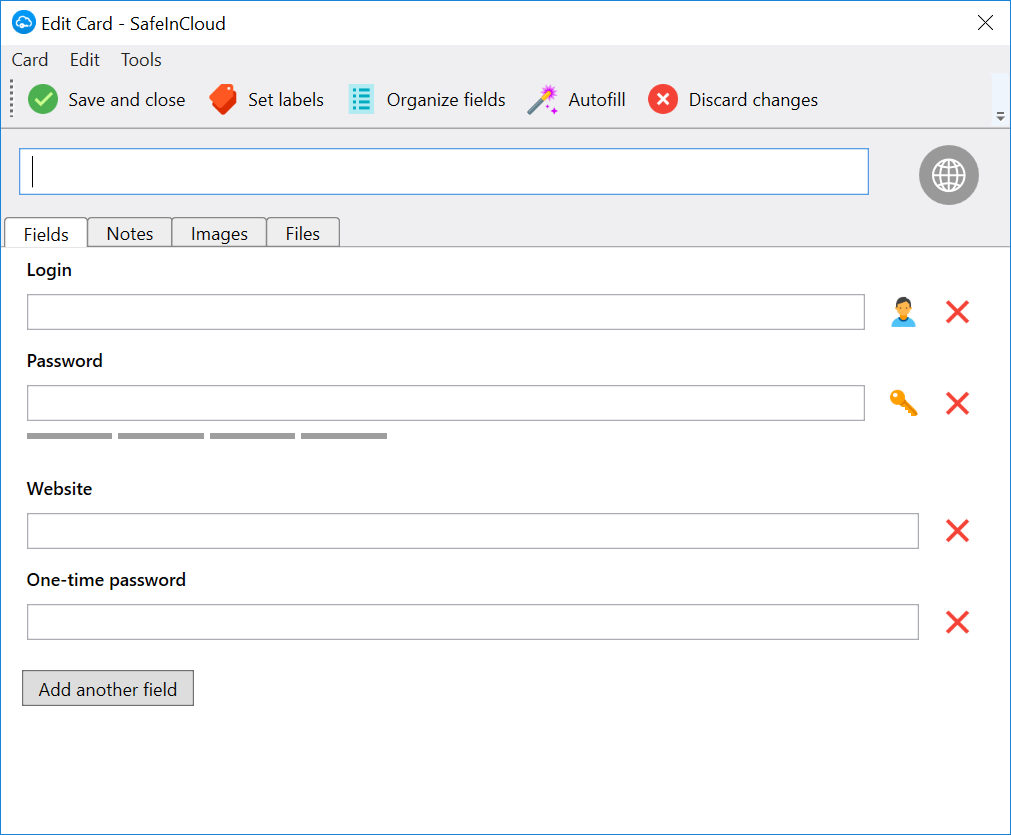Delete the Website field with red X
Screen dimensions: 1011x835
(957, 531)
